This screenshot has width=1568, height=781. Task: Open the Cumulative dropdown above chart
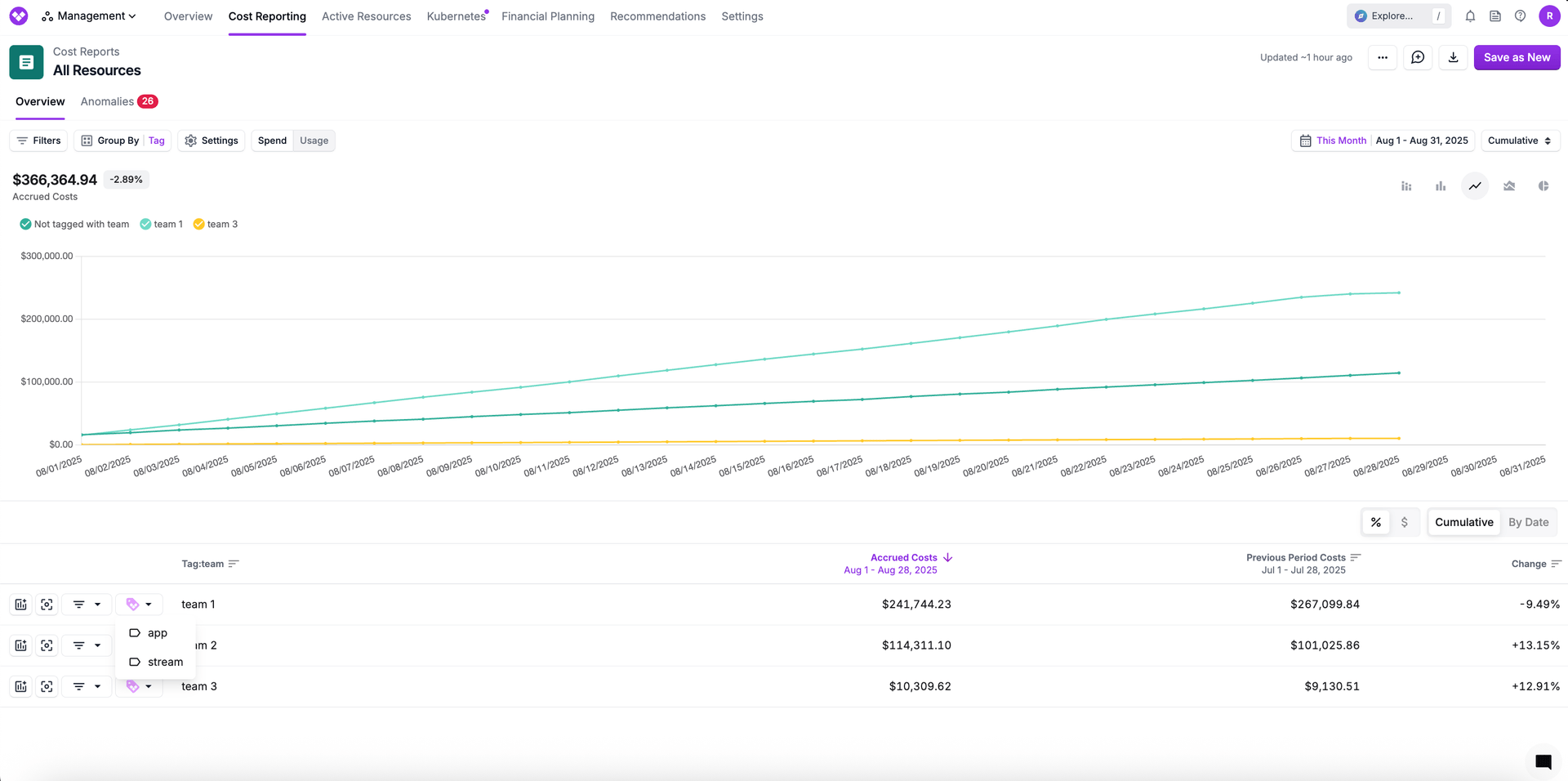(x=1518, y=141)
